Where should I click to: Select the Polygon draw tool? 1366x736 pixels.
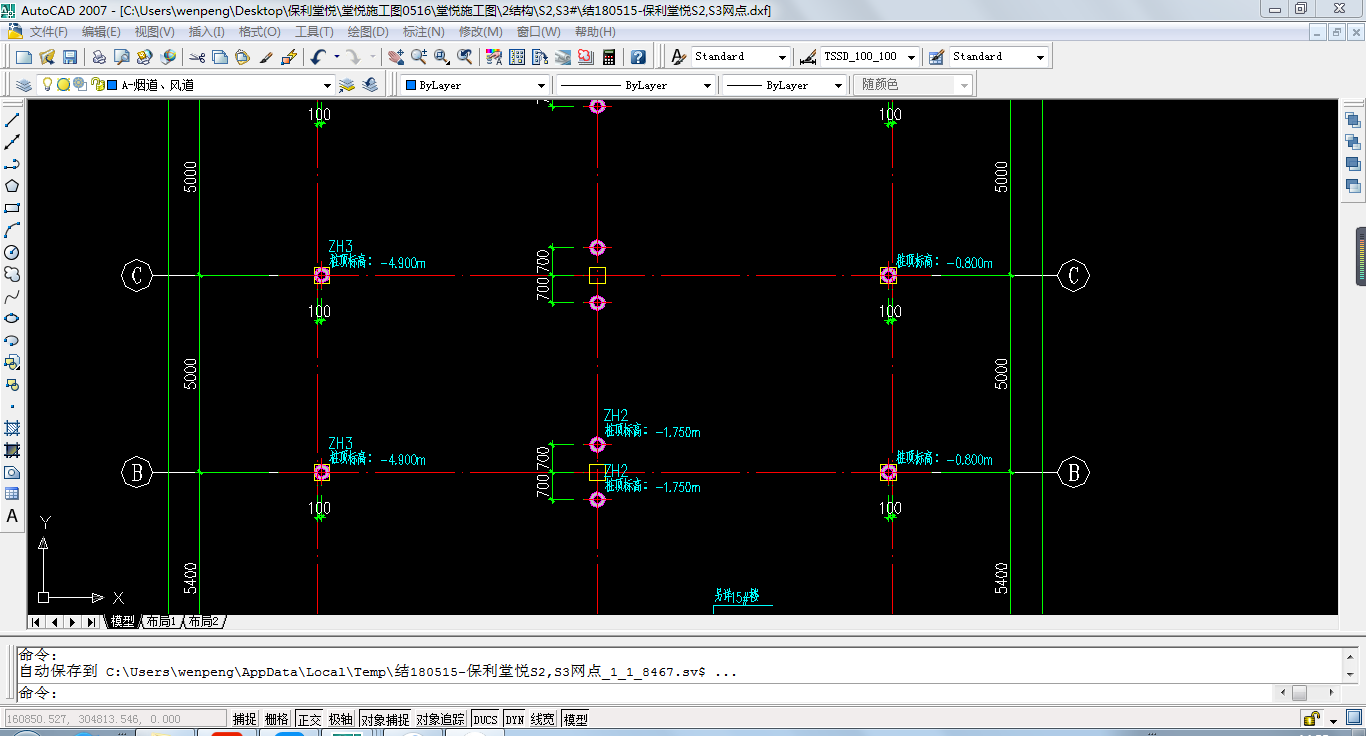click(x=12, y=186)
